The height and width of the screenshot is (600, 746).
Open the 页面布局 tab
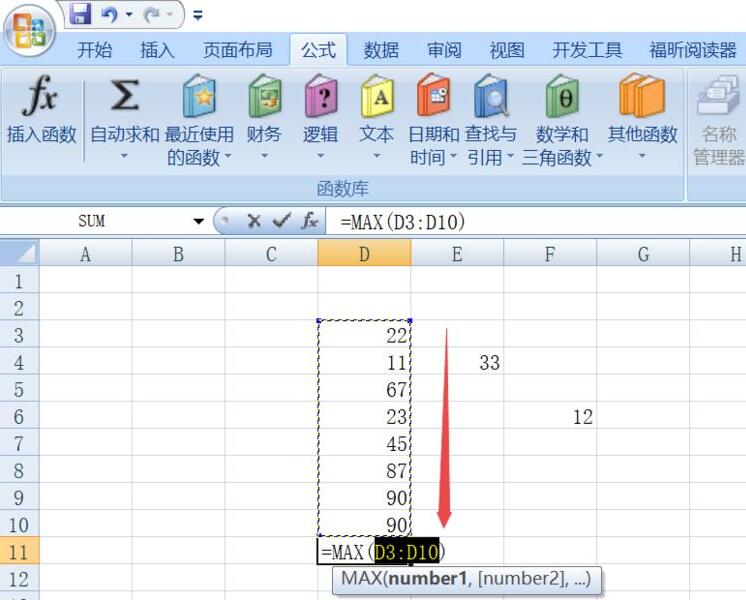(x=238, y=49)
